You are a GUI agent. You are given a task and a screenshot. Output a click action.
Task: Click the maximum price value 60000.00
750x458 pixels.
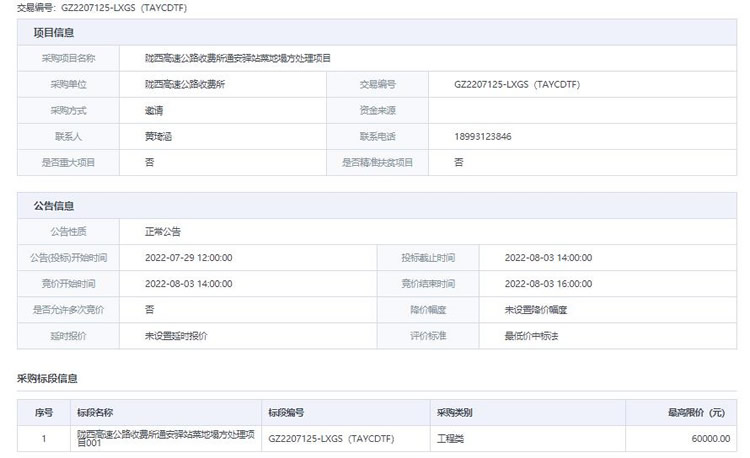coord(710,438)
